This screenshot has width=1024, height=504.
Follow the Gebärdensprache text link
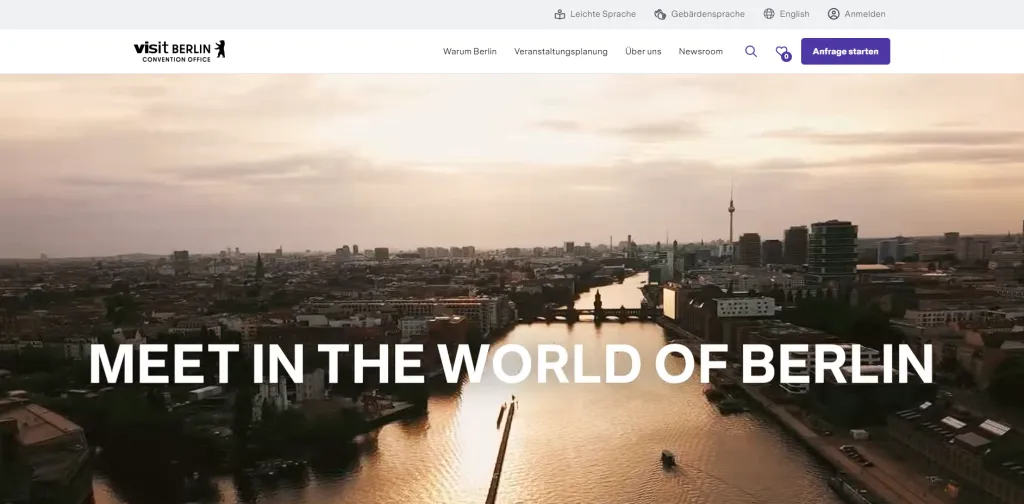click(708, 14)
